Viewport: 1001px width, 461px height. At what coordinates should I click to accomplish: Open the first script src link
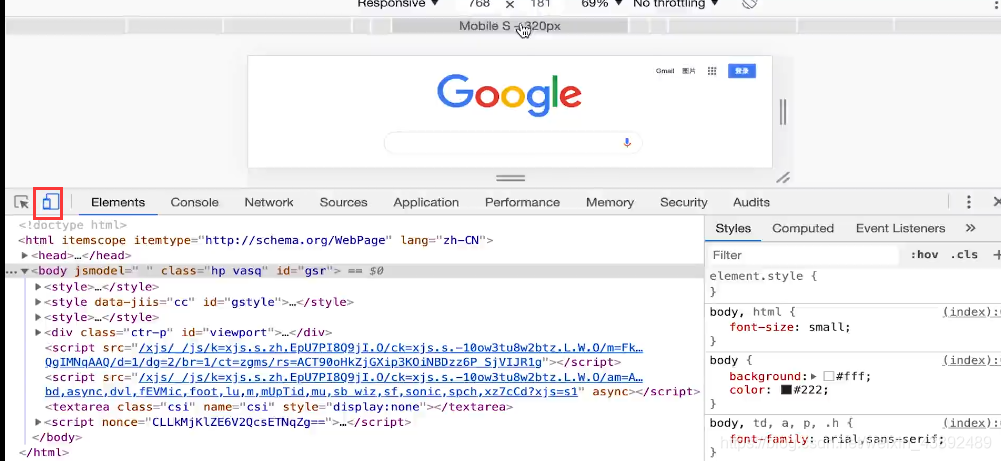pos(344,355)
